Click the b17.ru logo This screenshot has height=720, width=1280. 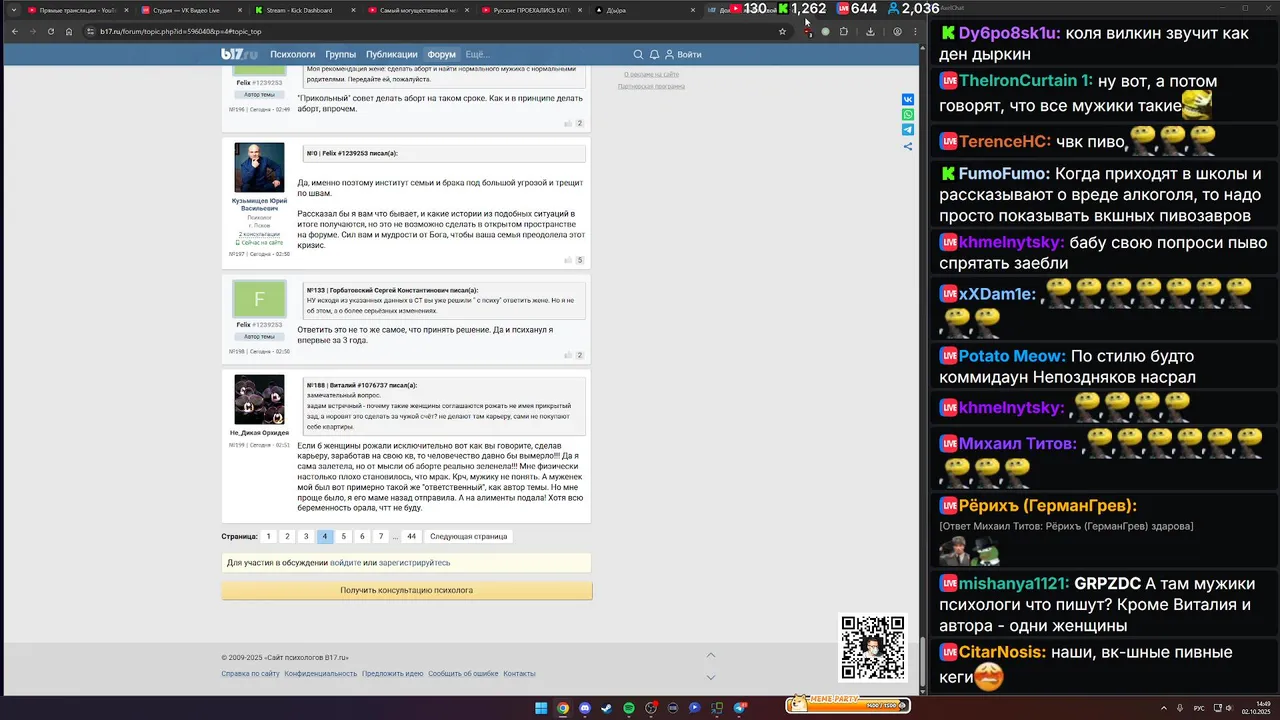point(239,54)
